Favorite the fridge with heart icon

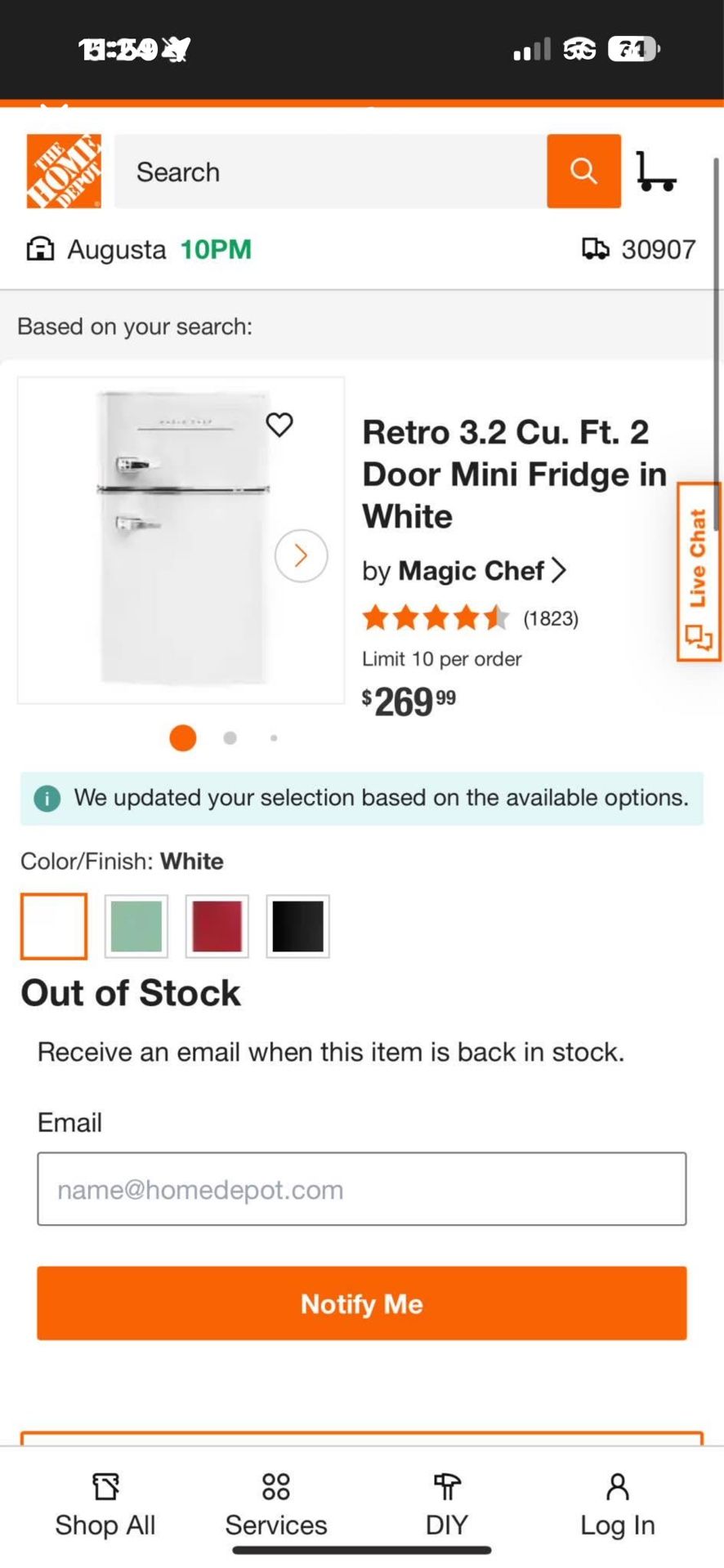click(x=279, y=425)
